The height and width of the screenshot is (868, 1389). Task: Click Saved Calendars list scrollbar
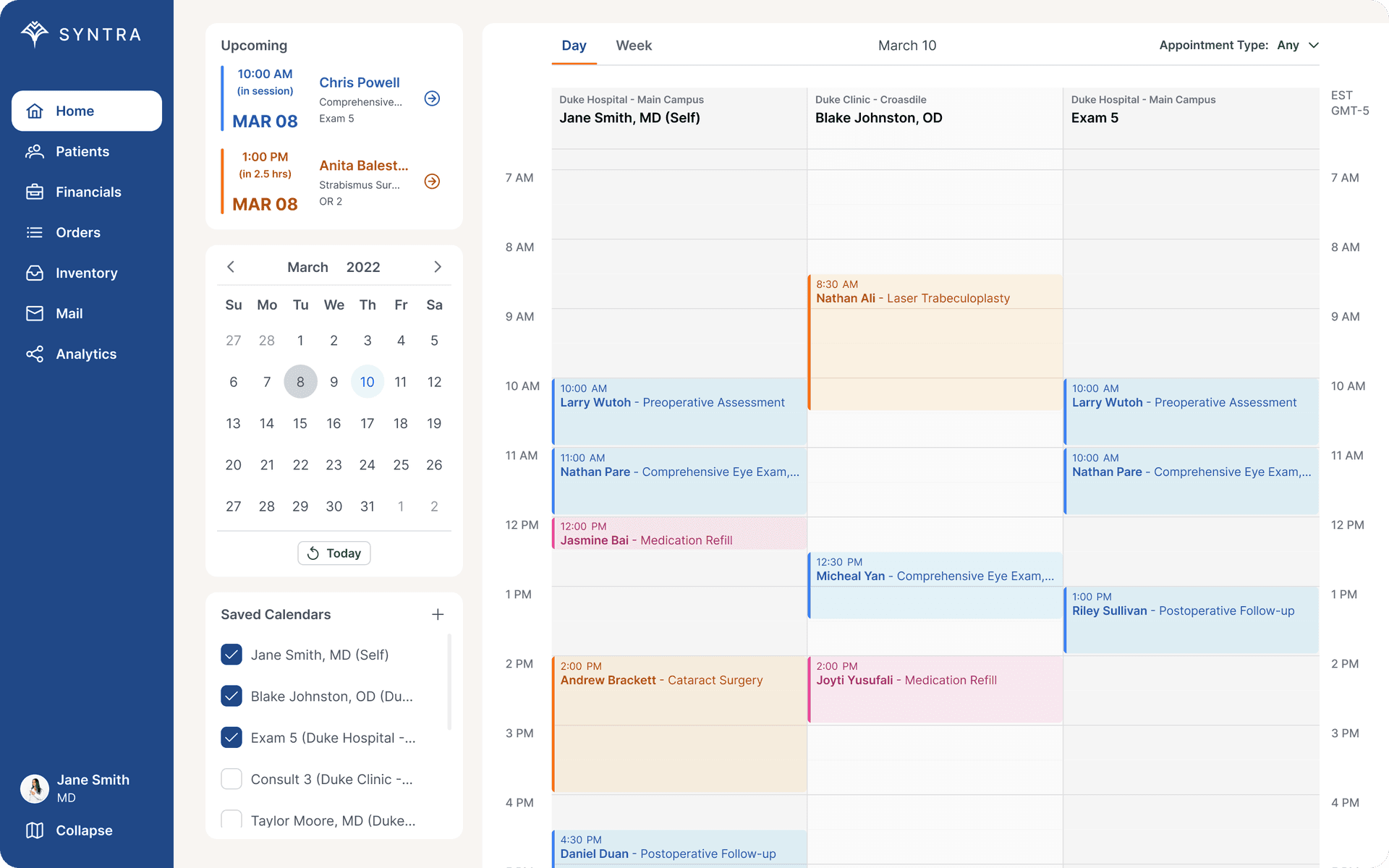pyautogui.click(x=449, y=680)
